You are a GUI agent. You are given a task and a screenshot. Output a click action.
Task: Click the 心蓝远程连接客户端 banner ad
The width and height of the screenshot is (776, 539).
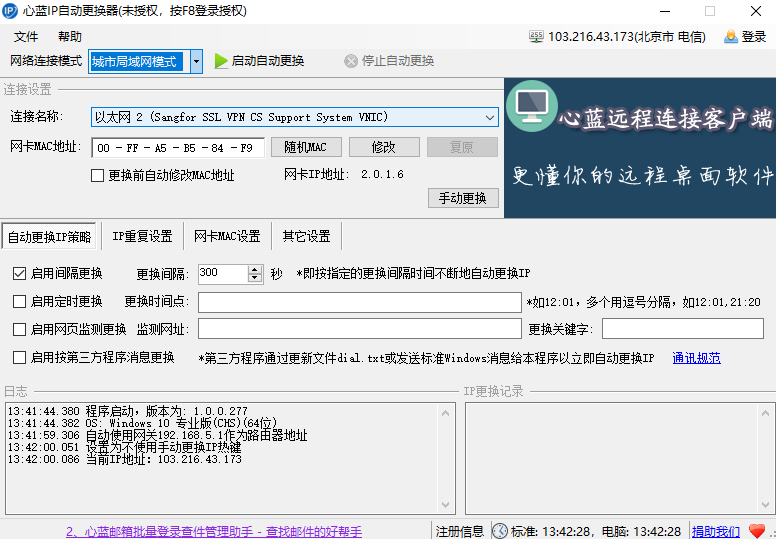[640, 148]
